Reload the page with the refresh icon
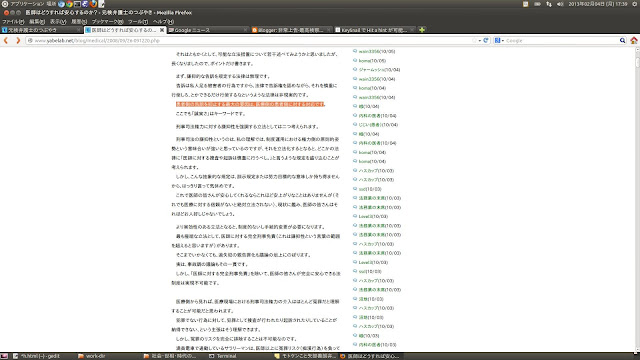The image size is (640, 360). [x=486, y=41]
